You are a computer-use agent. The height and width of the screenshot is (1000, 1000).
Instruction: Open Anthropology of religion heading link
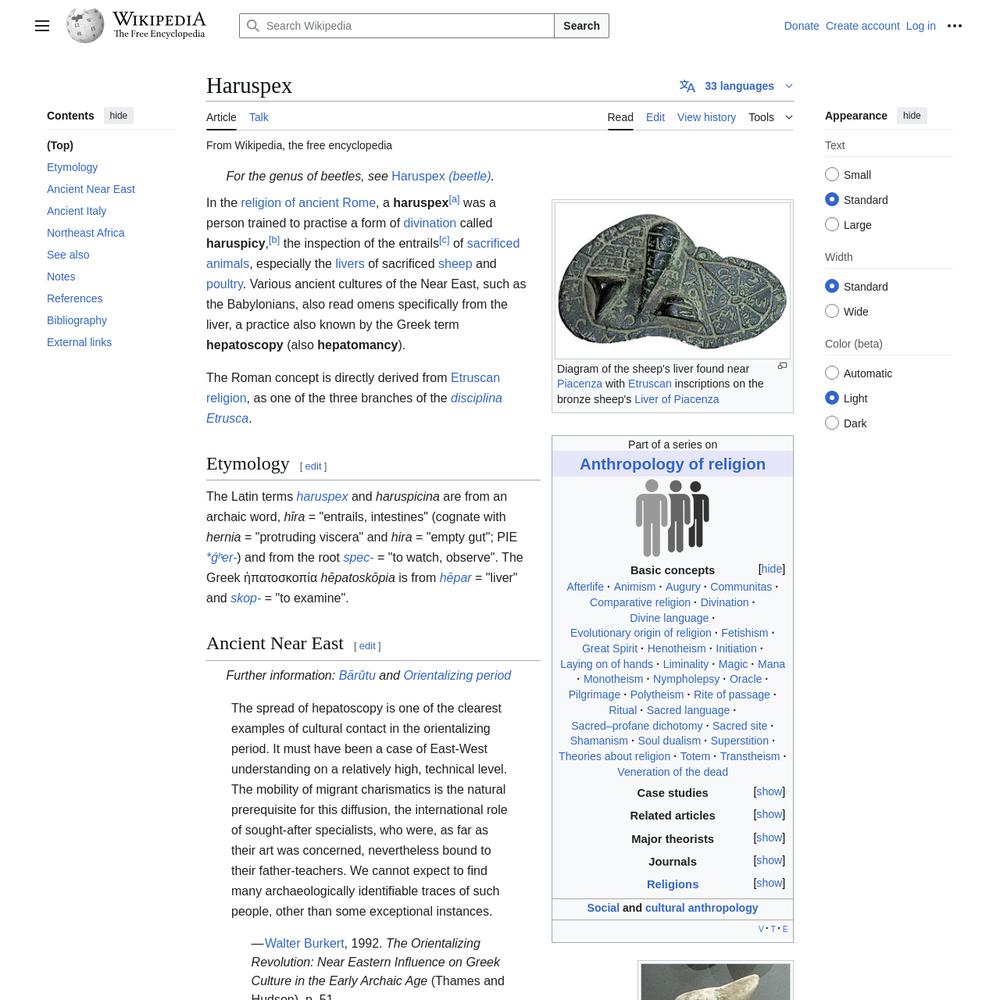[672, 464]
